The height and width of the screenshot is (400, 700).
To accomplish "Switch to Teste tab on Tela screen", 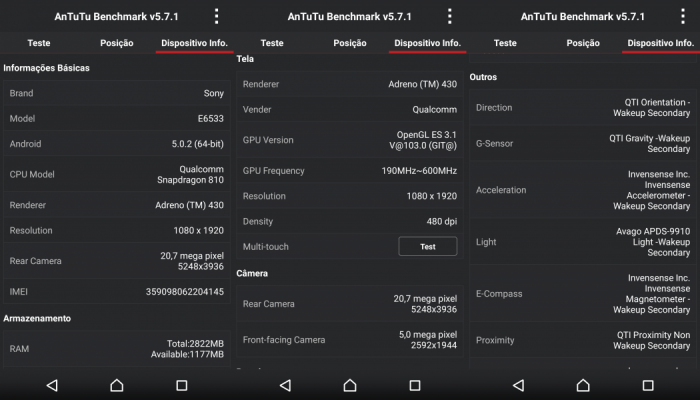I will pyautogui.click(x=272, y=43).
